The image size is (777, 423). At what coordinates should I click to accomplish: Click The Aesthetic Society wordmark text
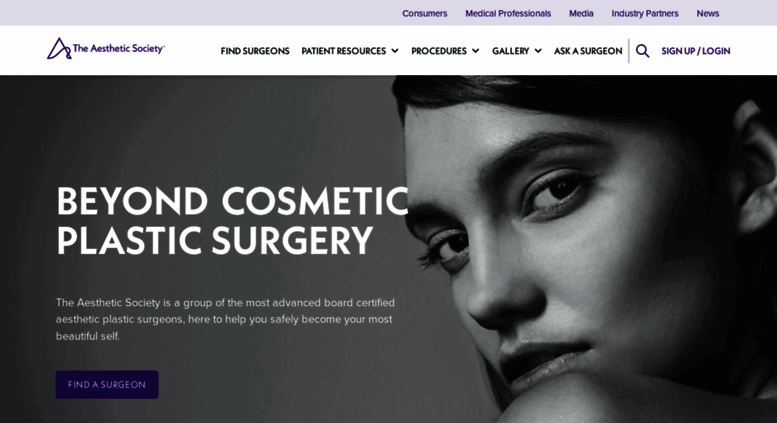(x=118, y=49)
